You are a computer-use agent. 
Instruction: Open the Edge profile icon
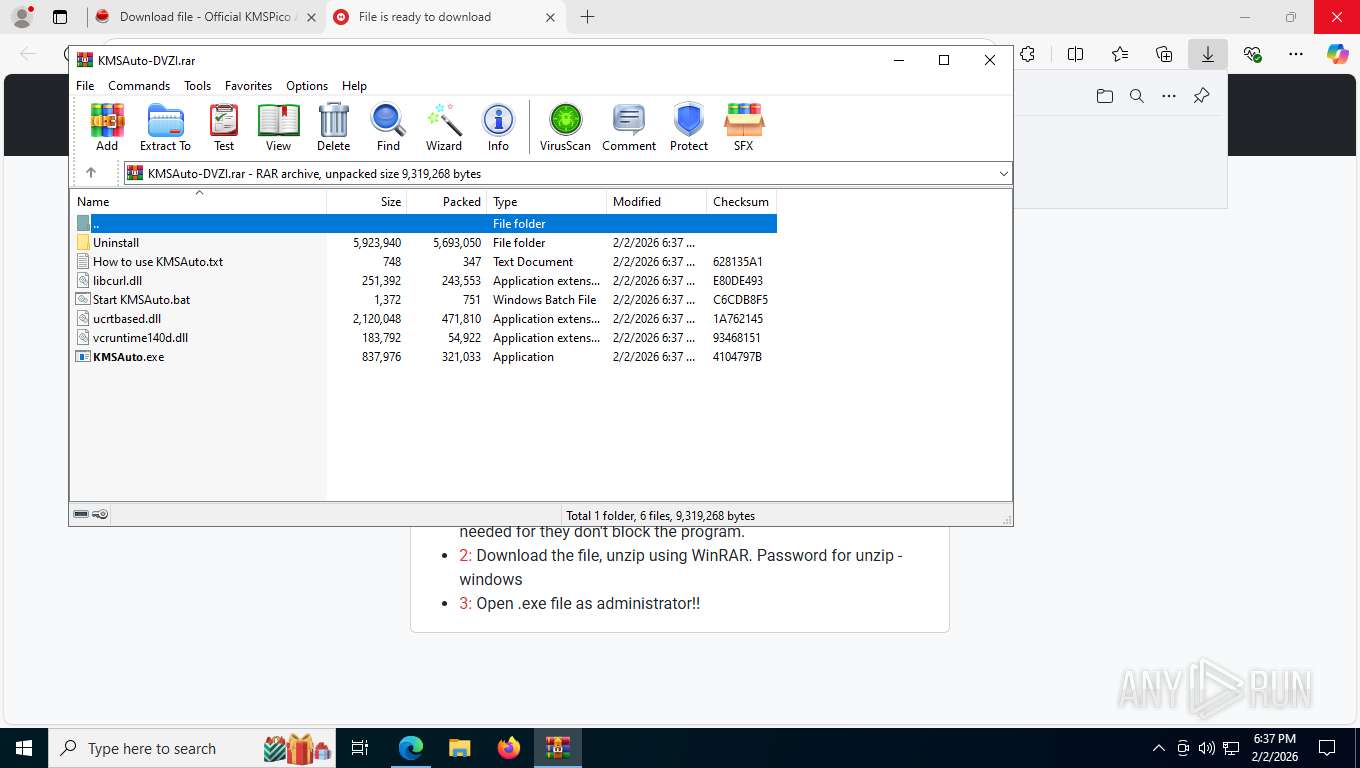click(21, 17)
